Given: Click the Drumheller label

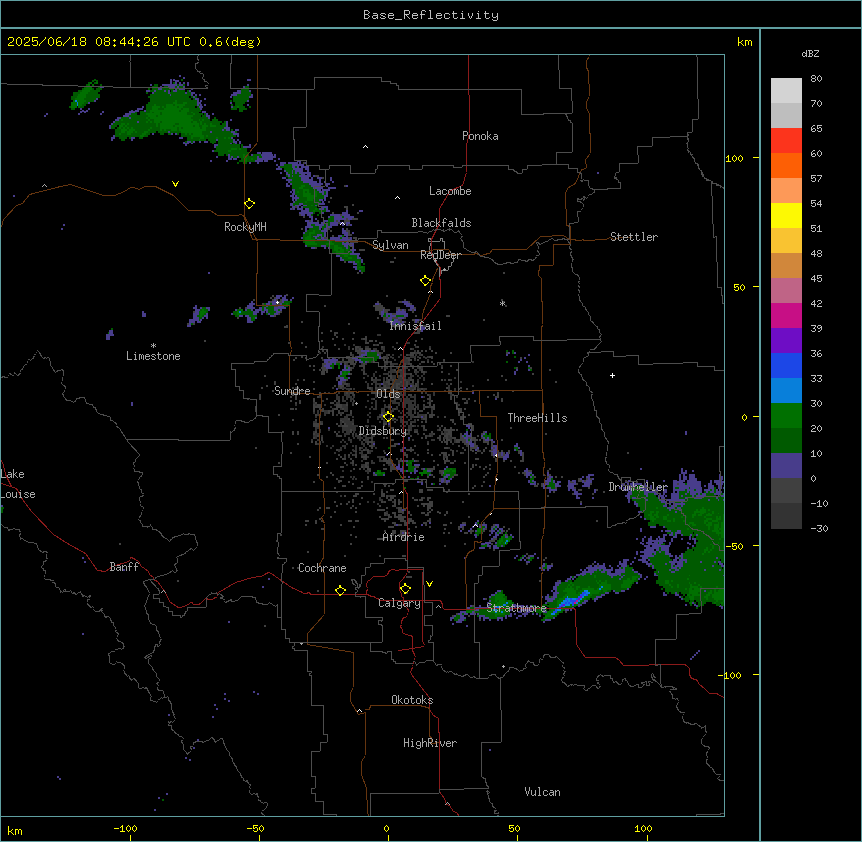Looking at the screenshot, I should [x=638, y=487].
